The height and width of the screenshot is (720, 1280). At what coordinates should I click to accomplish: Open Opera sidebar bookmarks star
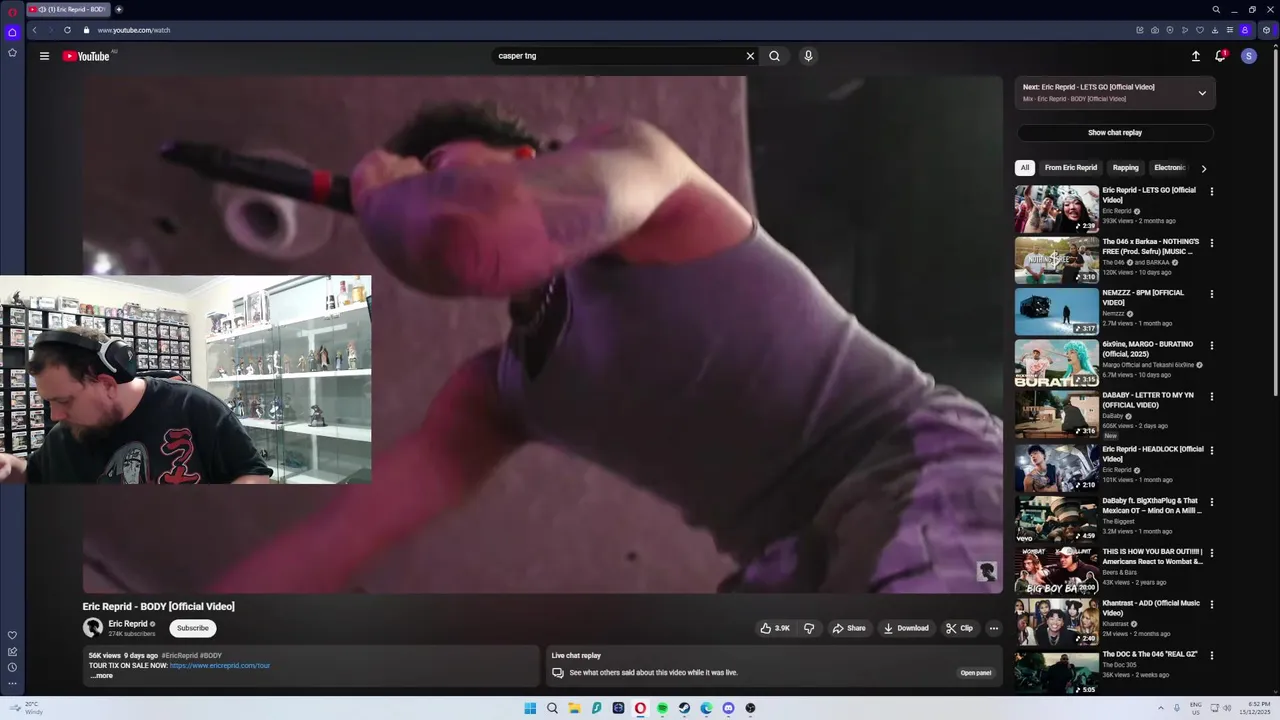(12, 52)
